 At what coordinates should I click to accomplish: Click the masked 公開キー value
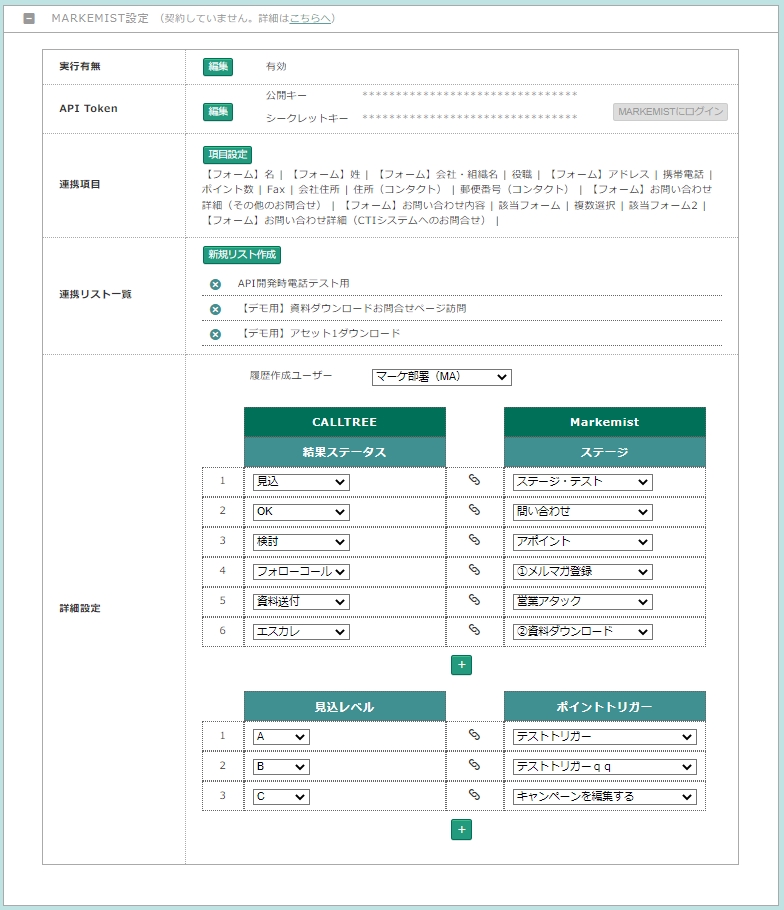pyautogui.click(x=469, y=95)
